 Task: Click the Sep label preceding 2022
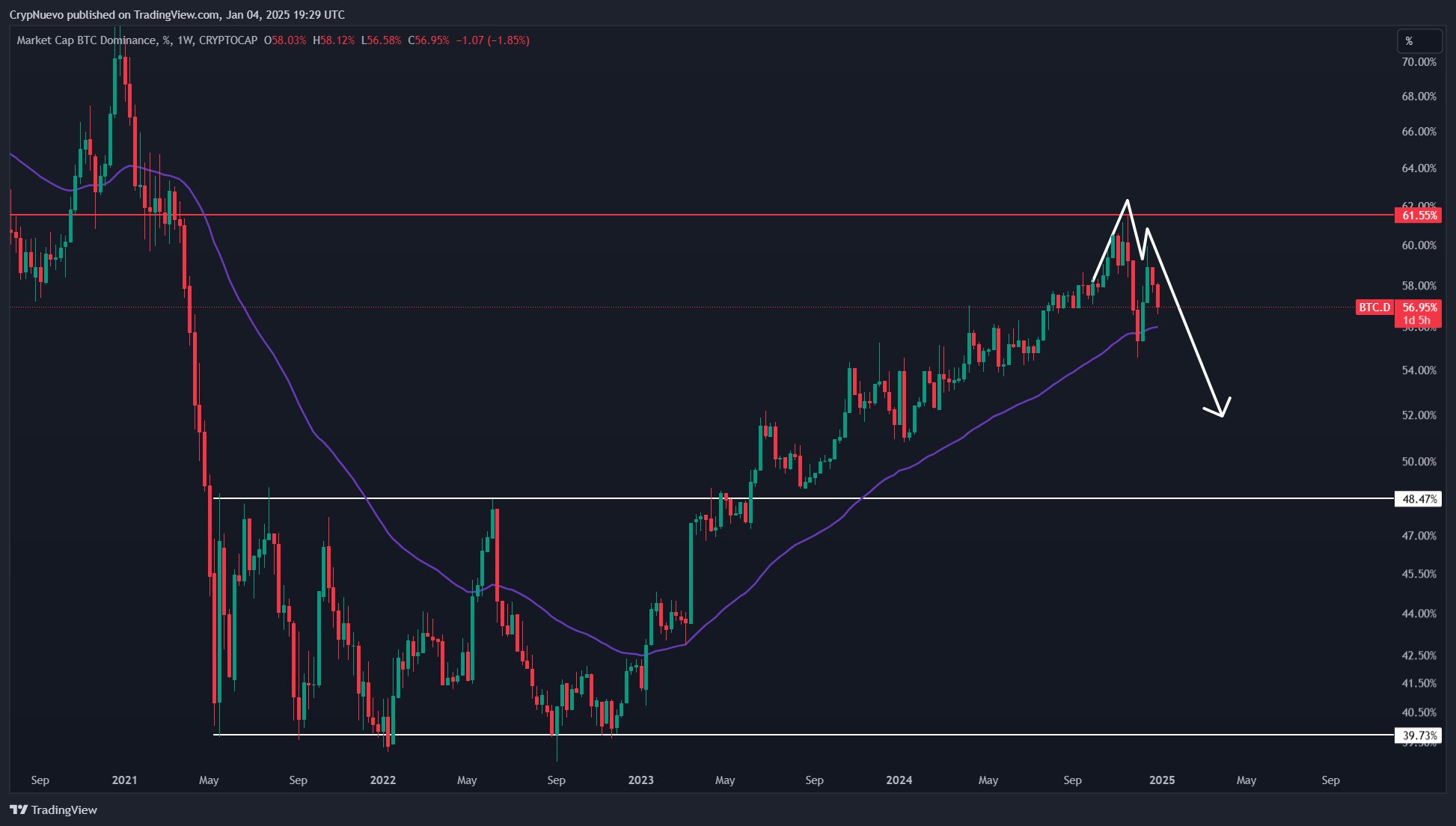(299, 780)
